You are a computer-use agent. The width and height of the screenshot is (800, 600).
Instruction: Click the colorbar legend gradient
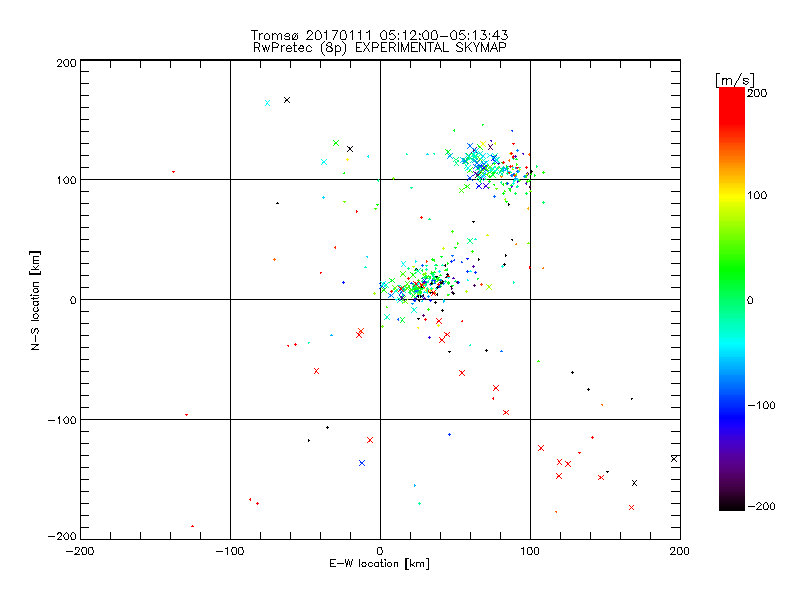(x=732, y=299)
